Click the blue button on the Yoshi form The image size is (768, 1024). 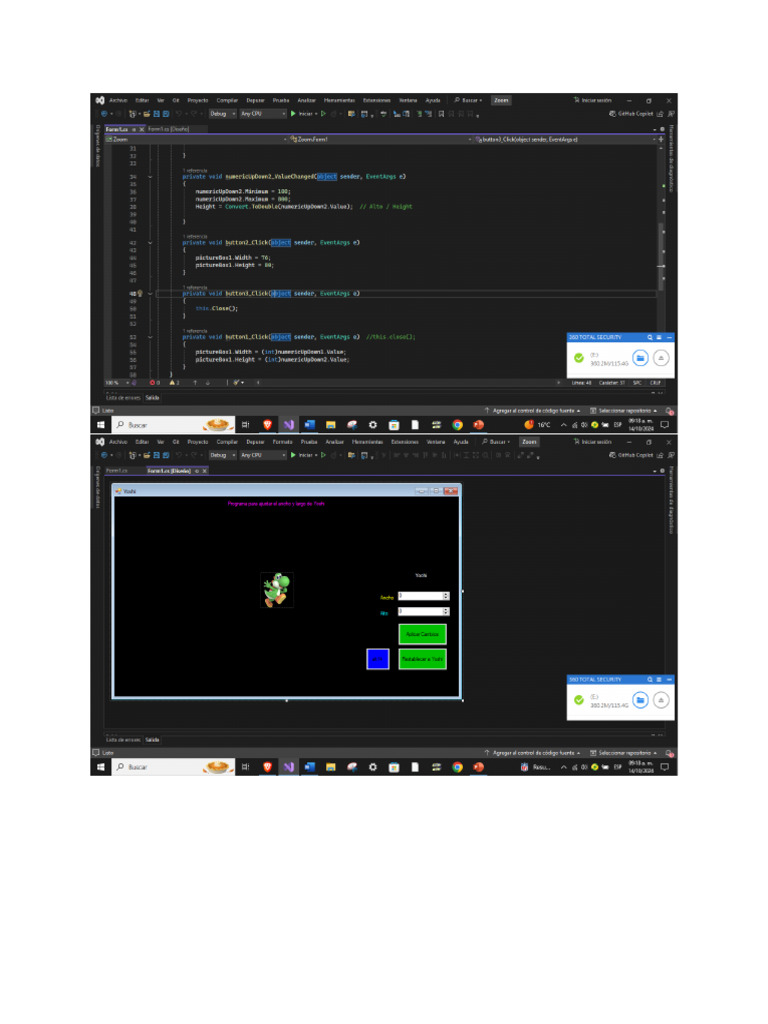click(378, 659)
